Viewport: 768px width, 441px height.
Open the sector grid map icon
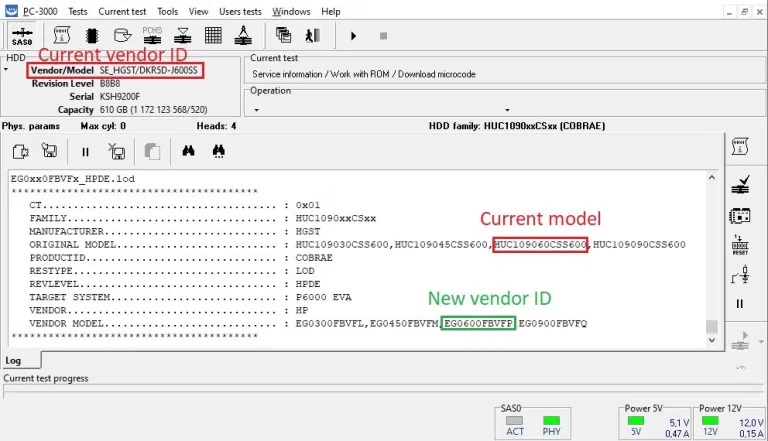pos(212,36)
